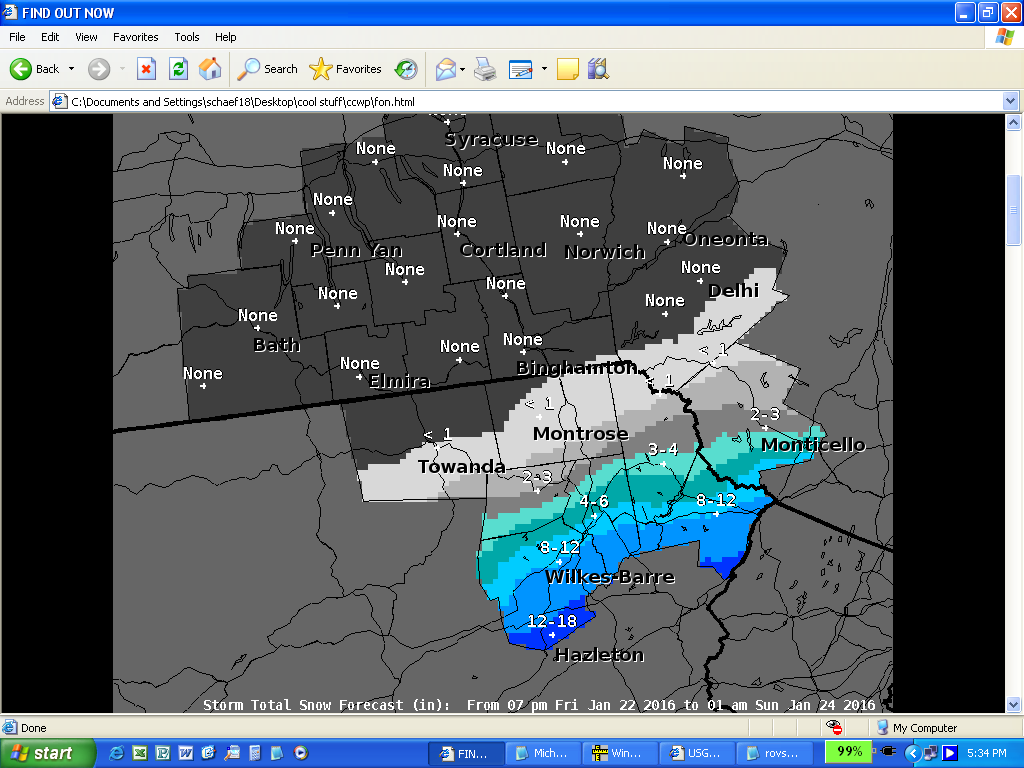
Task: Click the 99% battery indicator
Action: click(x=850, y=752)
